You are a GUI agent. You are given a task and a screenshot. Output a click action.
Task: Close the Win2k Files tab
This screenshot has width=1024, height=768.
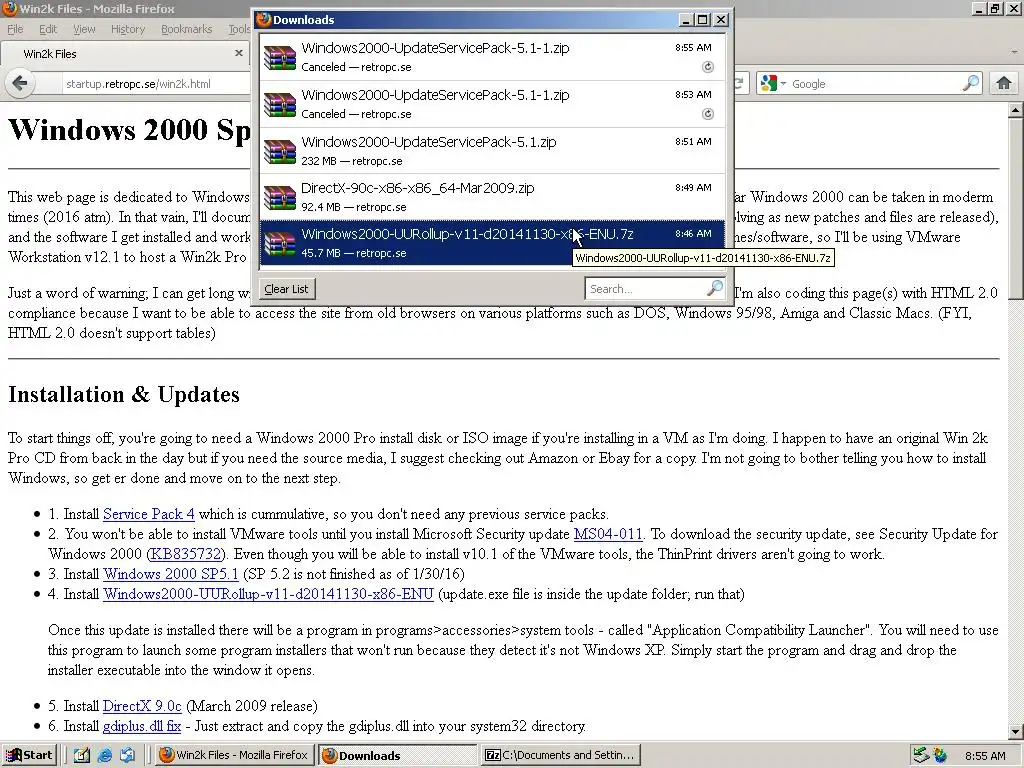[x=238, y=53]
